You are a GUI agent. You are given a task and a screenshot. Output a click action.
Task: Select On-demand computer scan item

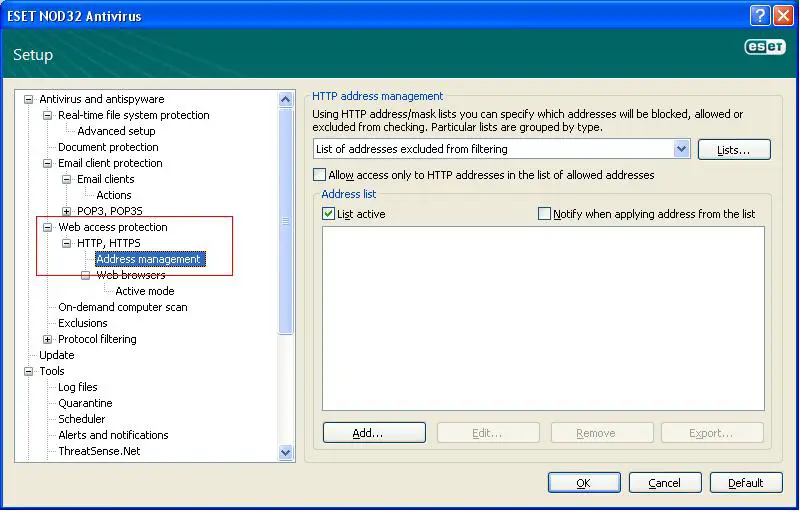122,307
